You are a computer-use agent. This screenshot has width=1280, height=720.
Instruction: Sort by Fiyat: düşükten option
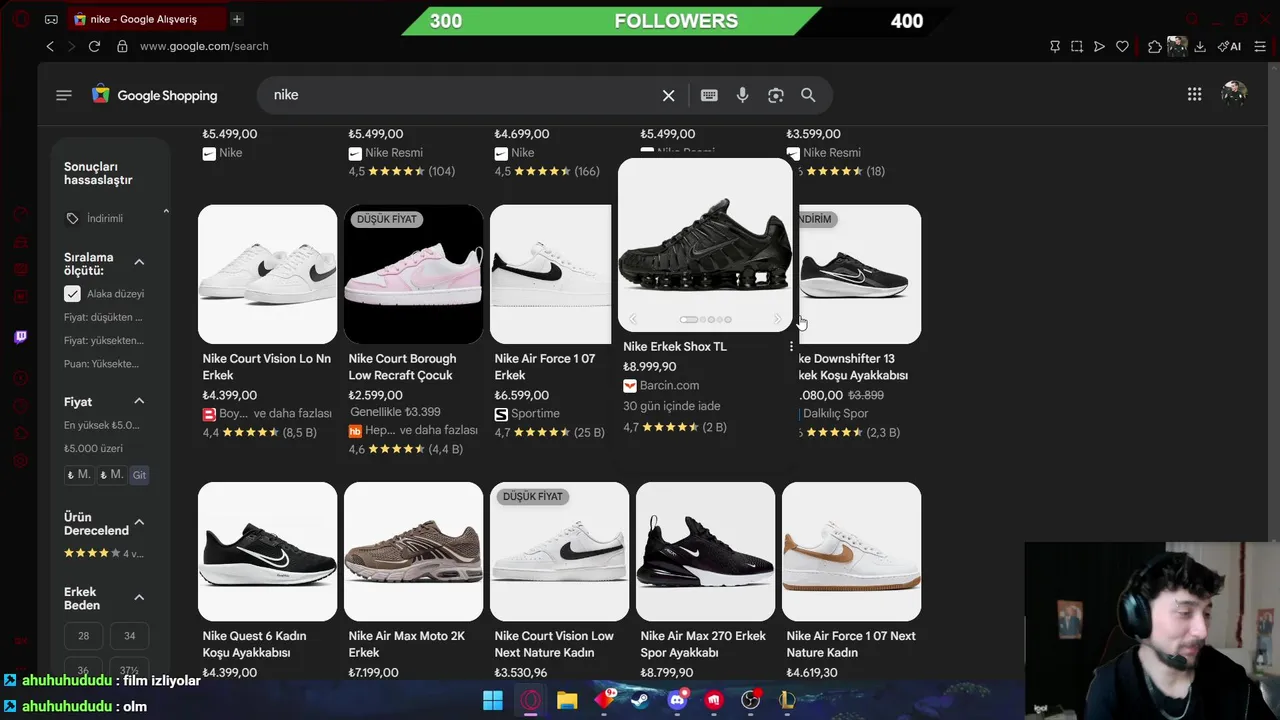(x=103, y=317)
